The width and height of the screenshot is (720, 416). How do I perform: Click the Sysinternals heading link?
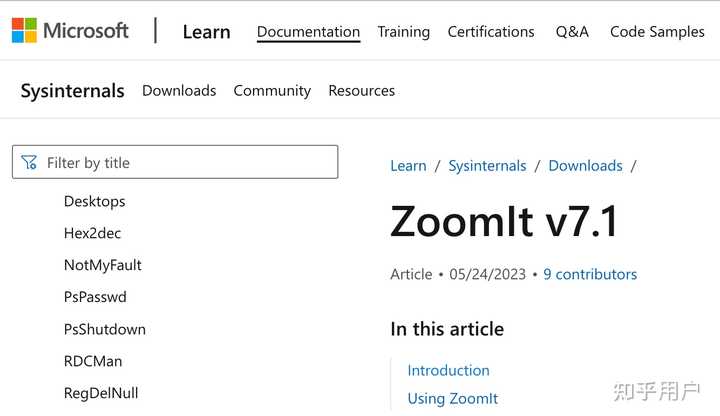click(x=72, y=90)
